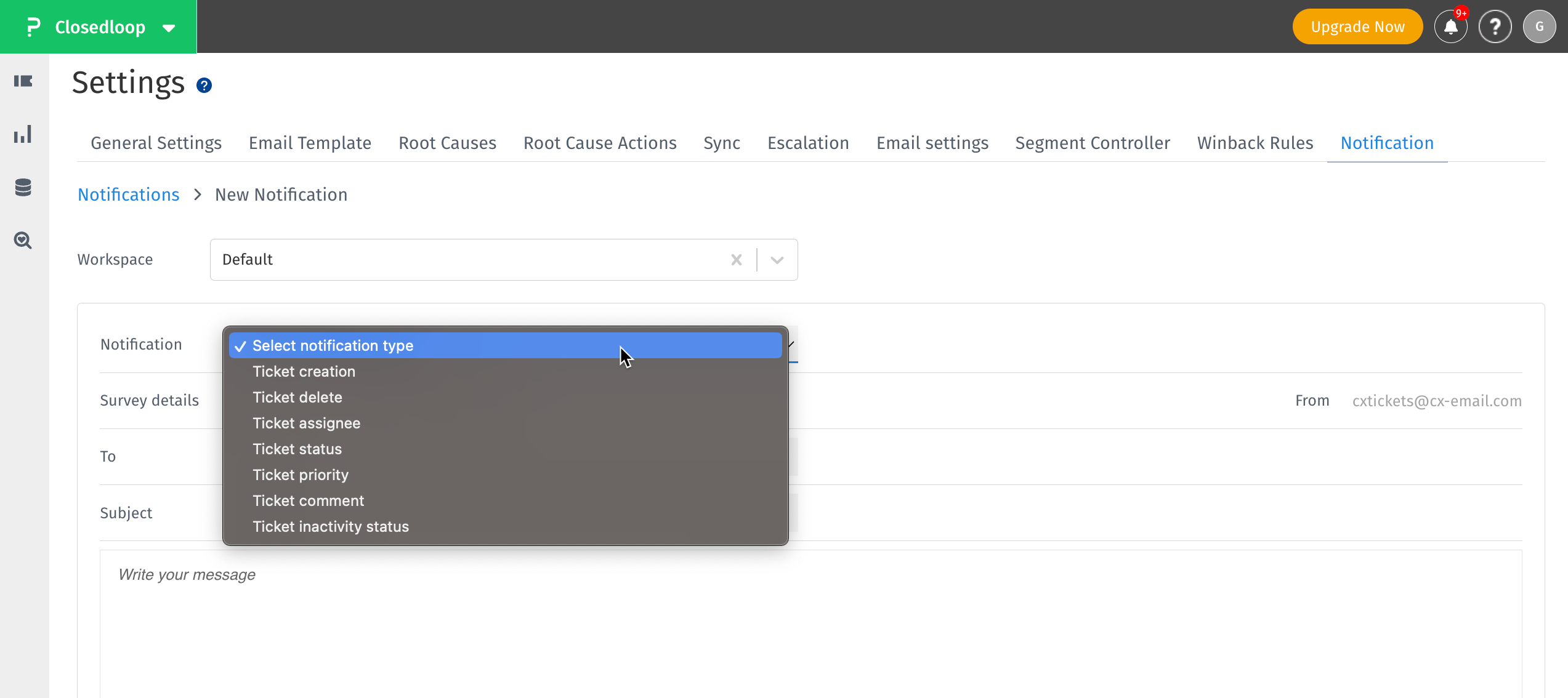Expand the Workspace dropdown arrow
Image resolution: width=1568 pixels, height=698 pixels.
(775, 259)
